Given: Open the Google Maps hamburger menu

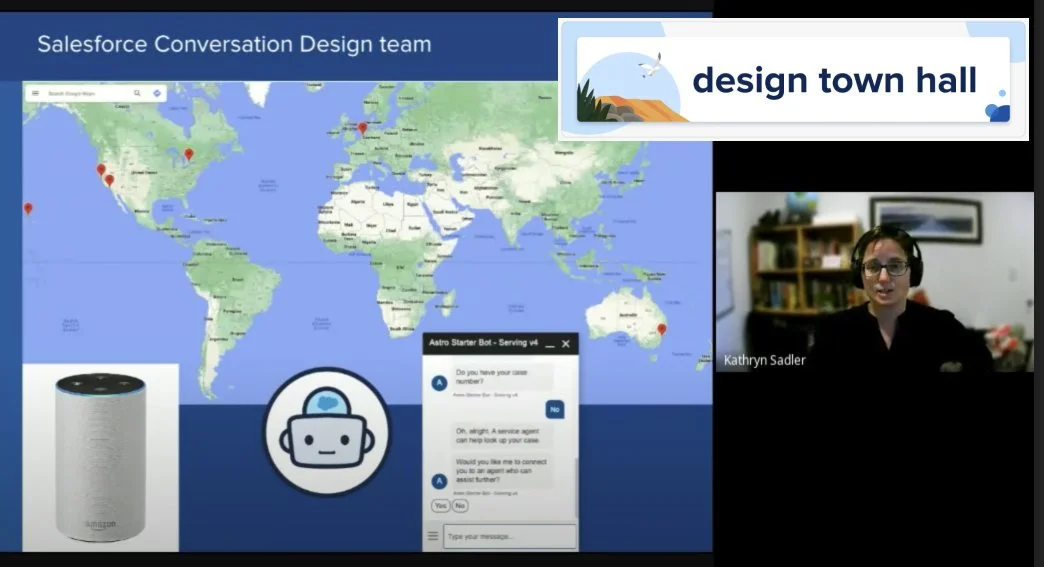Looking at the screenshot, I should [x=36, y=93].
